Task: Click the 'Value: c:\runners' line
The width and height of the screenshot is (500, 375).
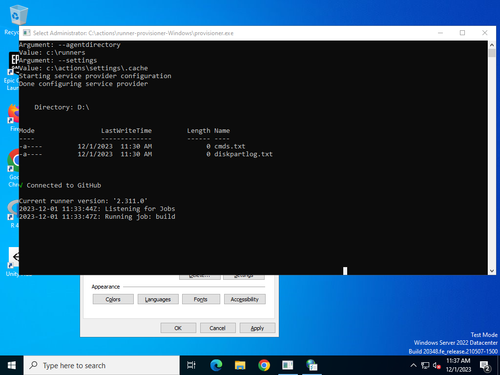Action: tap(52, 53)
